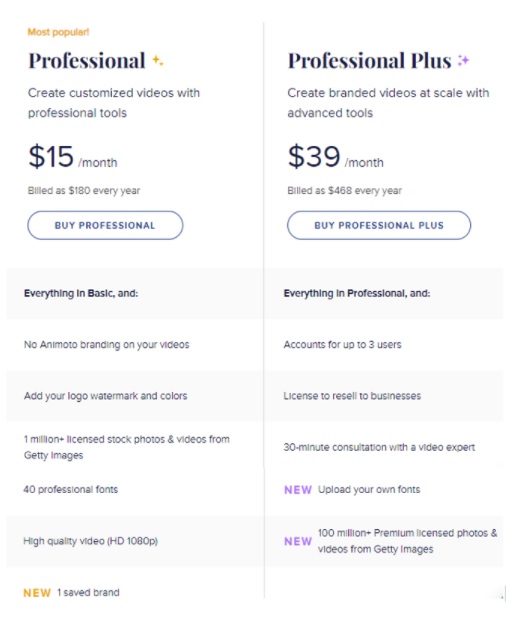Click the gold sparkle icon beside Professional
The image size is (531, 628).
(158, 61)
